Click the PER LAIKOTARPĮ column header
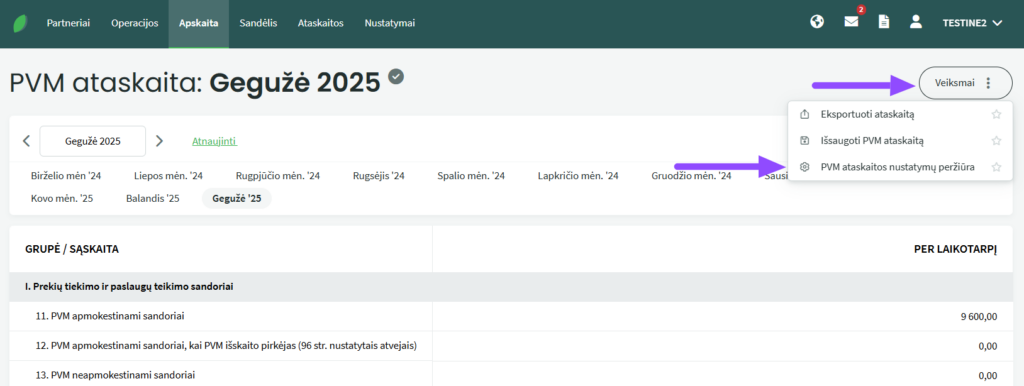This screenshot has height=386, width=1024. point(955,249)
